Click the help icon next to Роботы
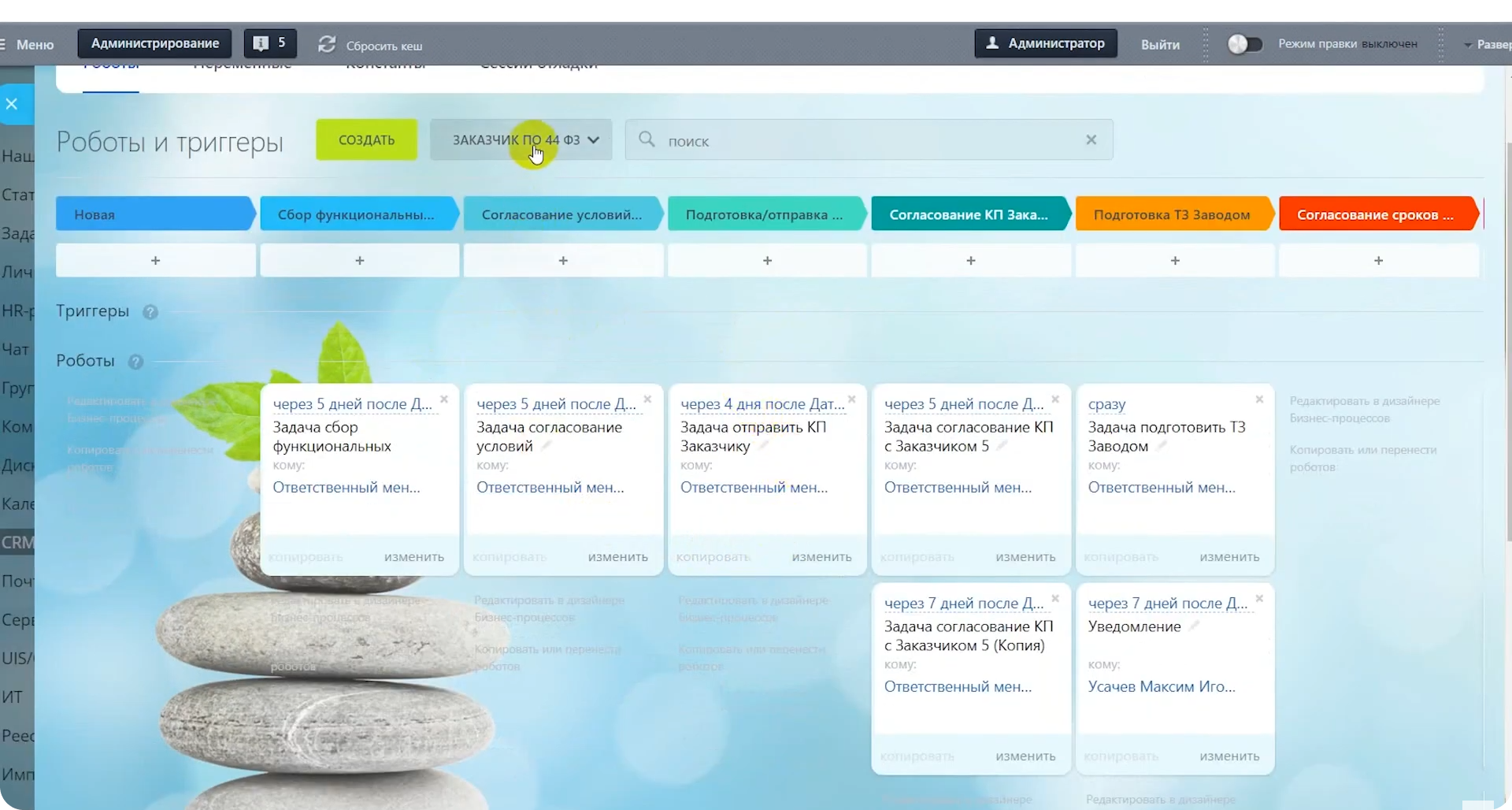1512x810 pixels. click(x=135, y=362)
